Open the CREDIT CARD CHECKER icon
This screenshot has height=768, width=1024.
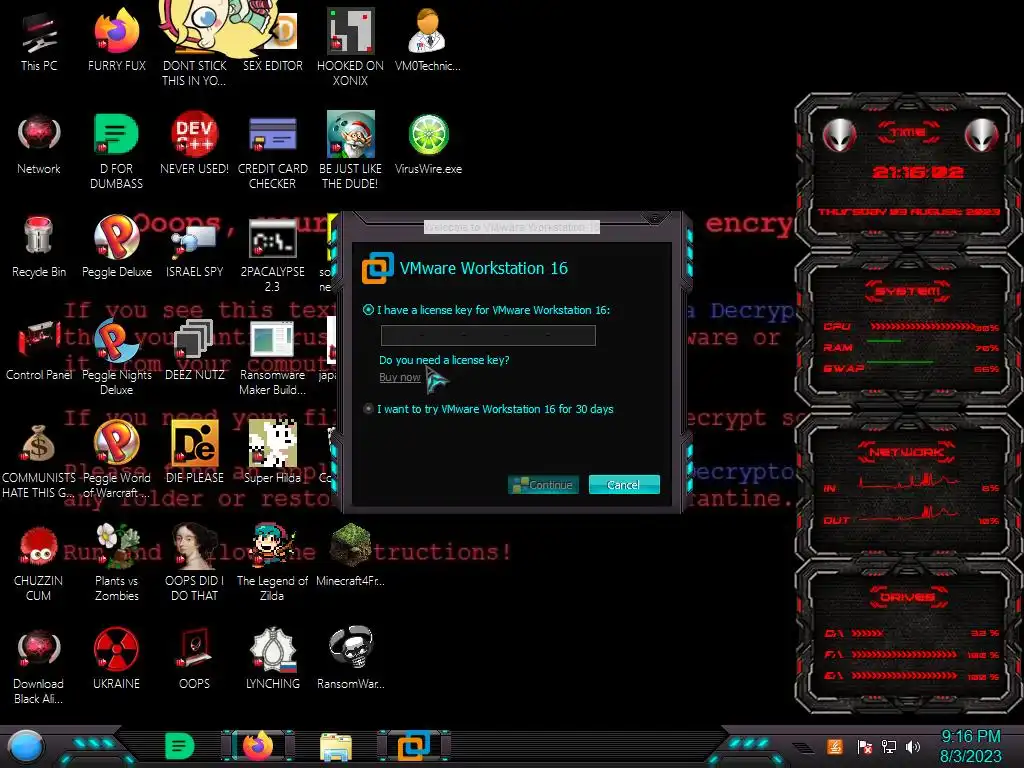coord(272,152)
